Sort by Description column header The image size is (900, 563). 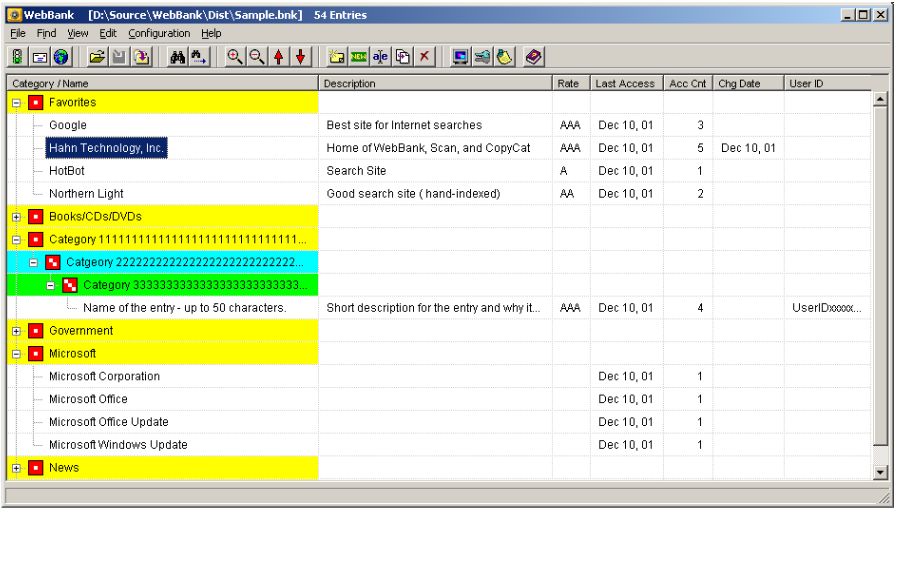[x=435, y=83]
